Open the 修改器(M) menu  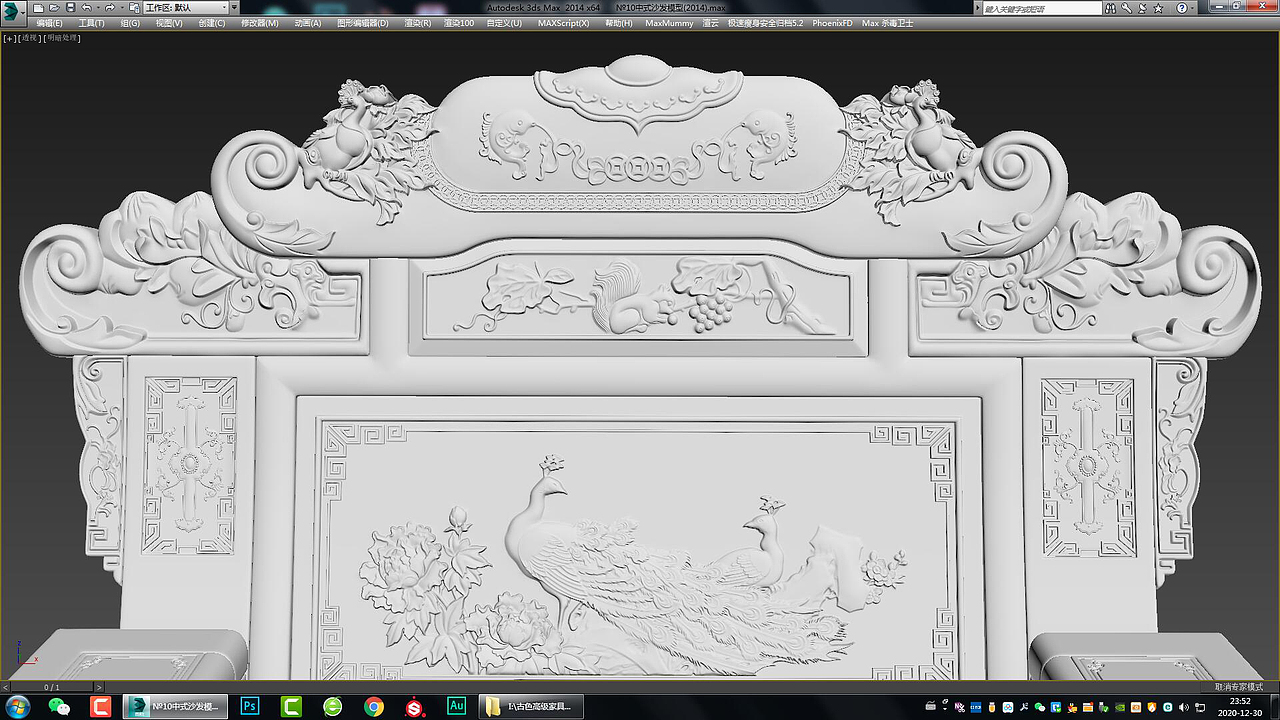pyautogui.click(x=260, y=23)
